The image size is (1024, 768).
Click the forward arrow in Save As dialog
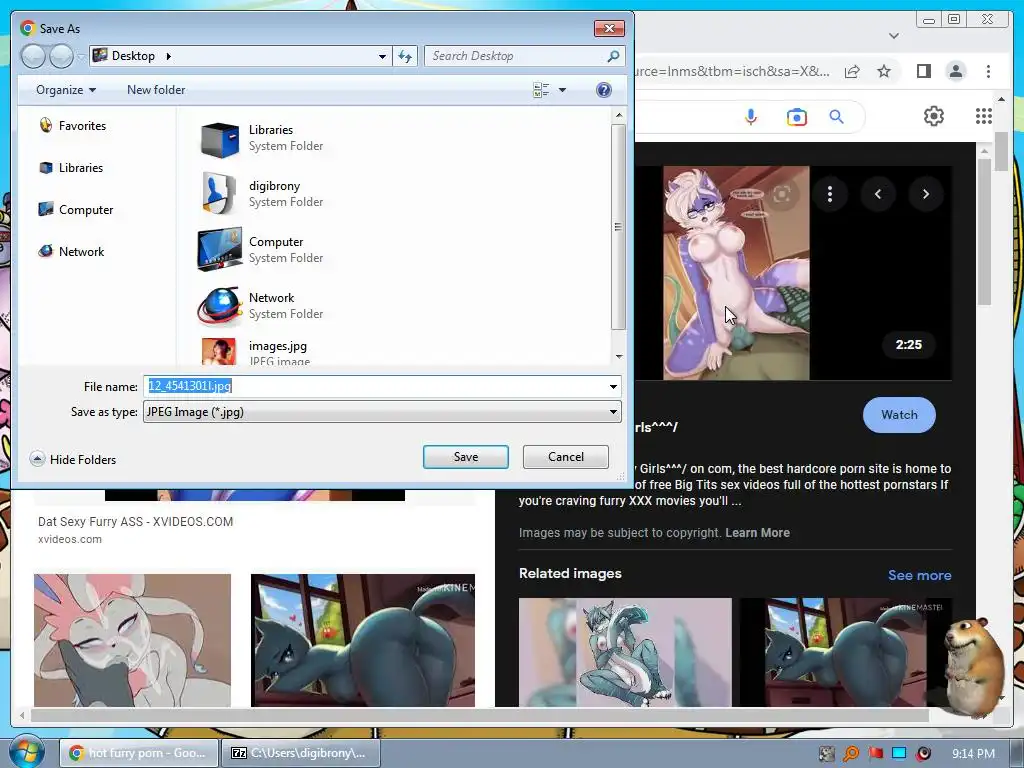pyautogui.click(x=61, y=56)
